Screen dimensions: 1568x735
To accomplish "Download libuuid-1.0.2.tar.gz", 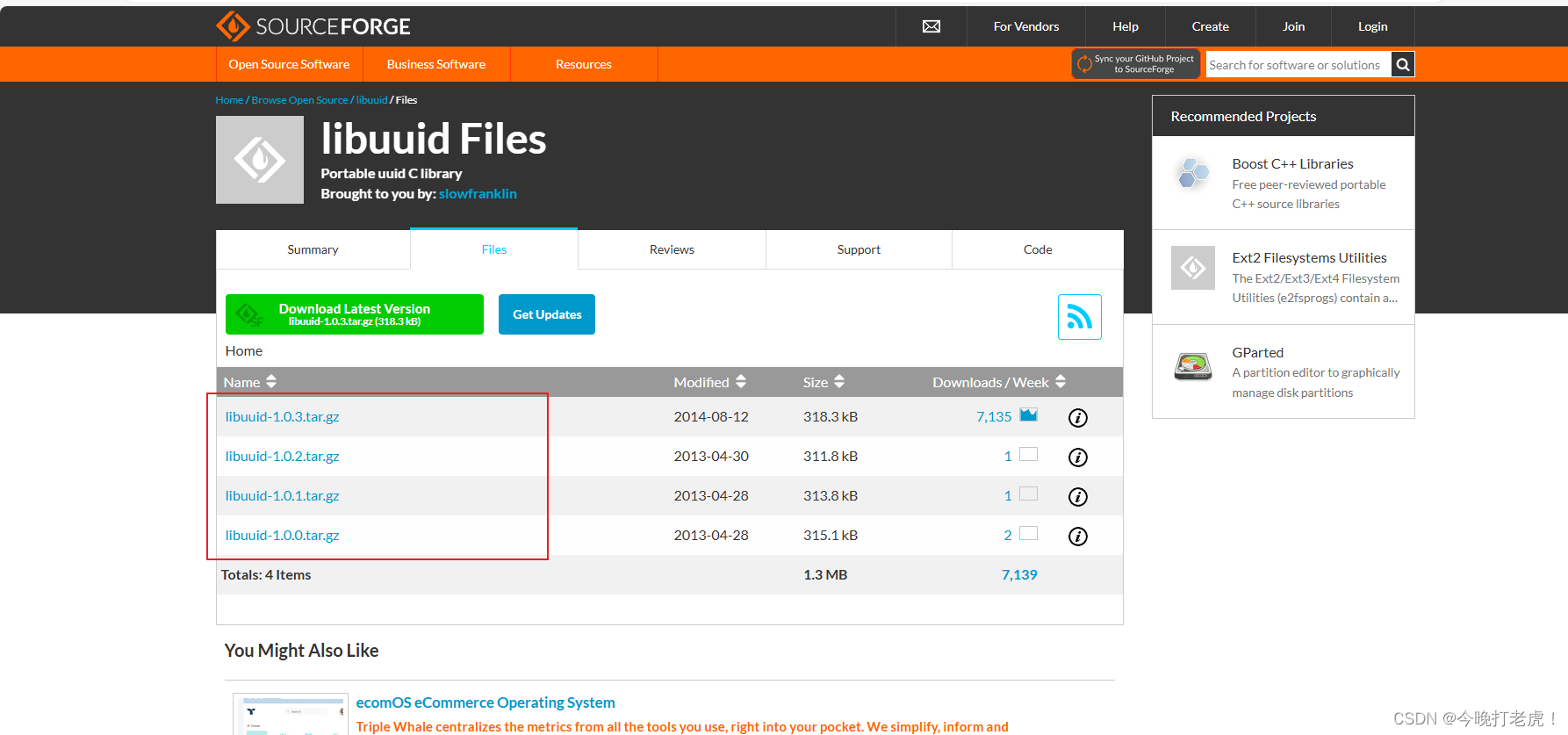I will (x=282, y=456).
